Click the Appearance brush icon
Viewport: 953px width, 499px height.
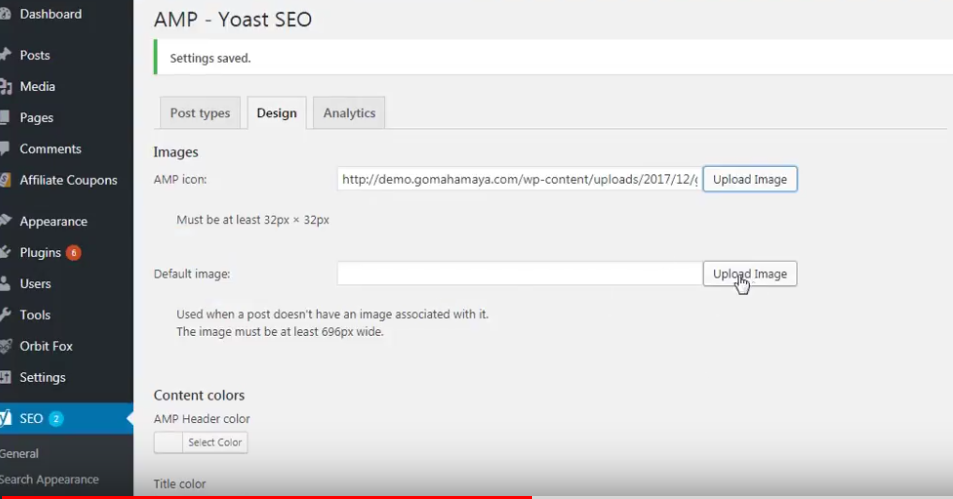(5, 221)
